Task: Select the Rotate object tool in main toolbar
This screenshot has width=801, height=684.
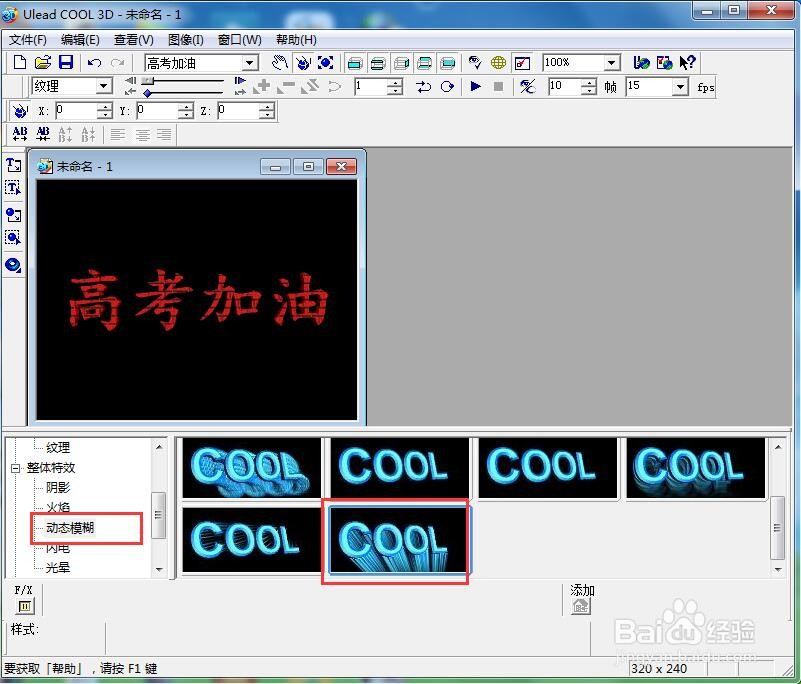Action: tap(303, 63)
